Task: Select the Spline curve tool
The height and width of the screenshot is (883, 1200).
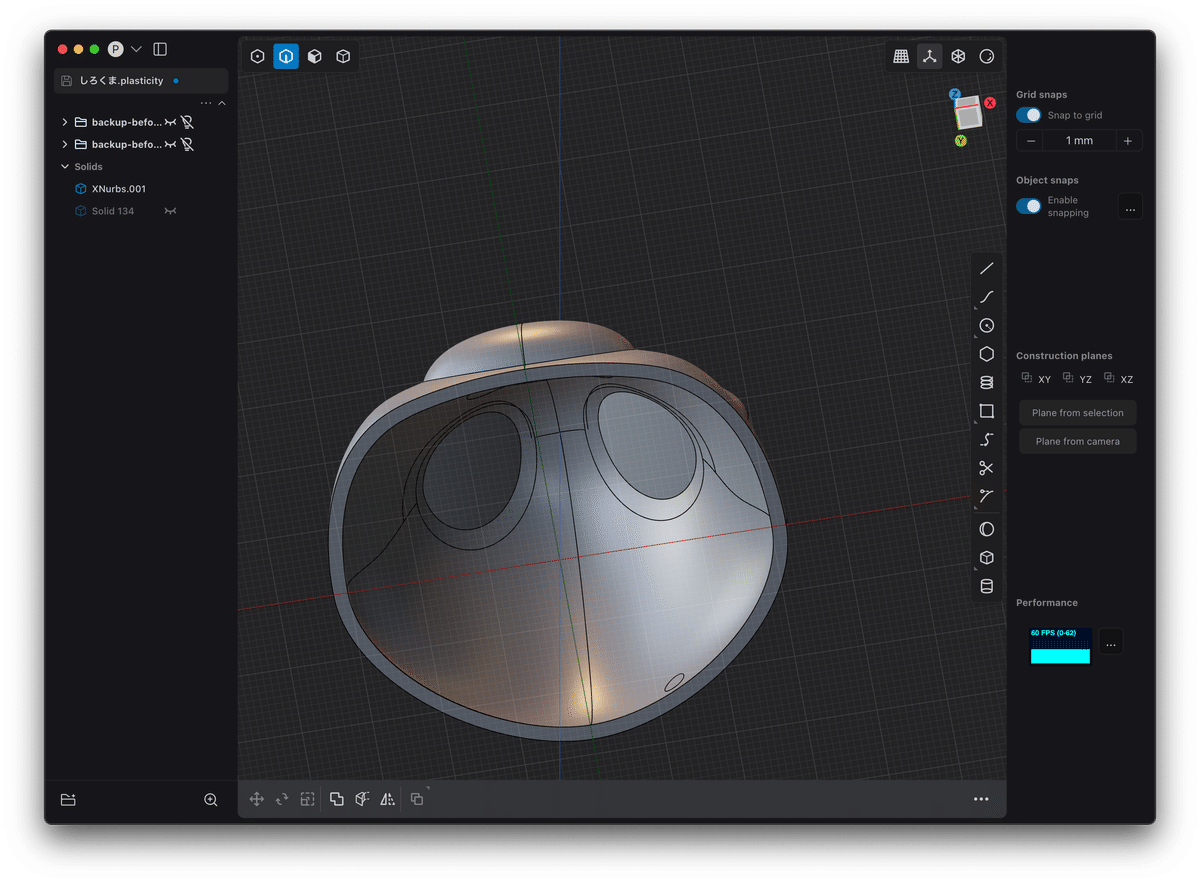Action: 987,297
